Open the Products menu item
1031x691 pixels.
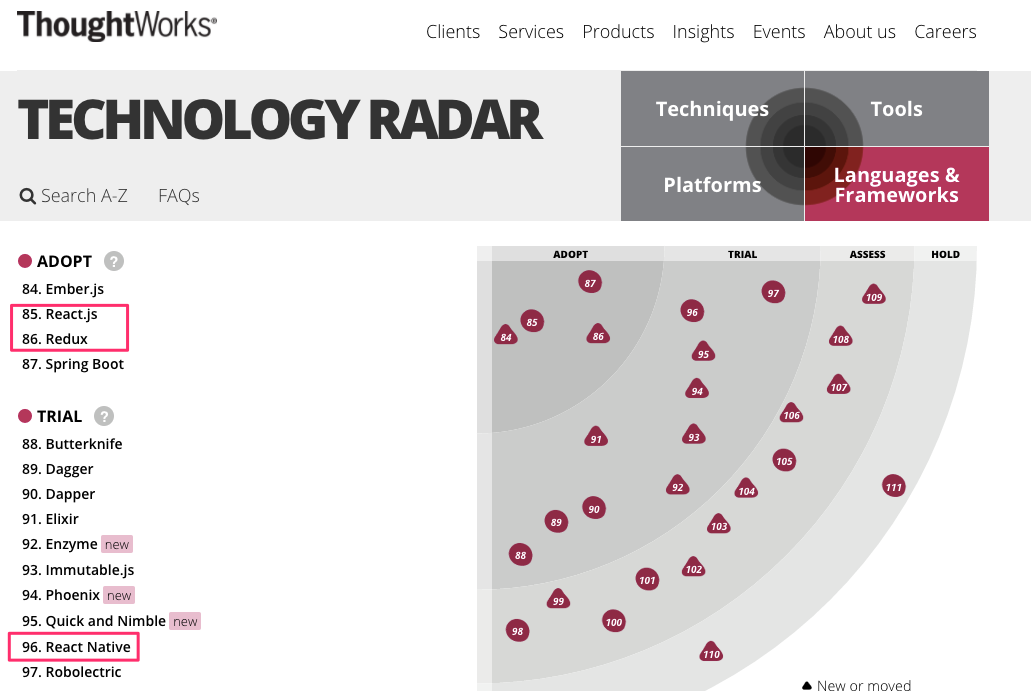point(618,32)
